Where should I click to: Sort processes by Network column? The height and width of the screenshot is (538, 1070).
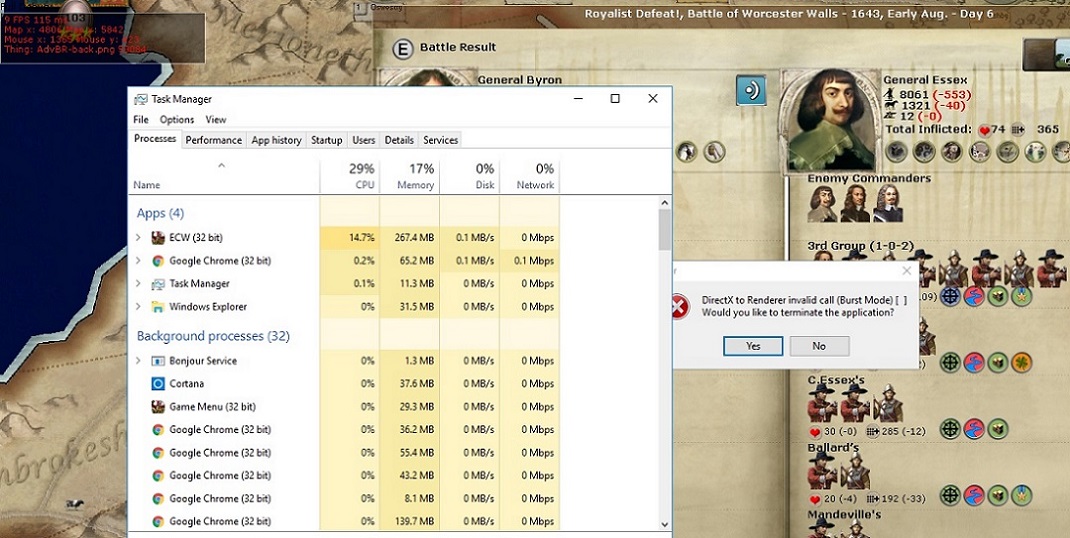pos(530,176)
